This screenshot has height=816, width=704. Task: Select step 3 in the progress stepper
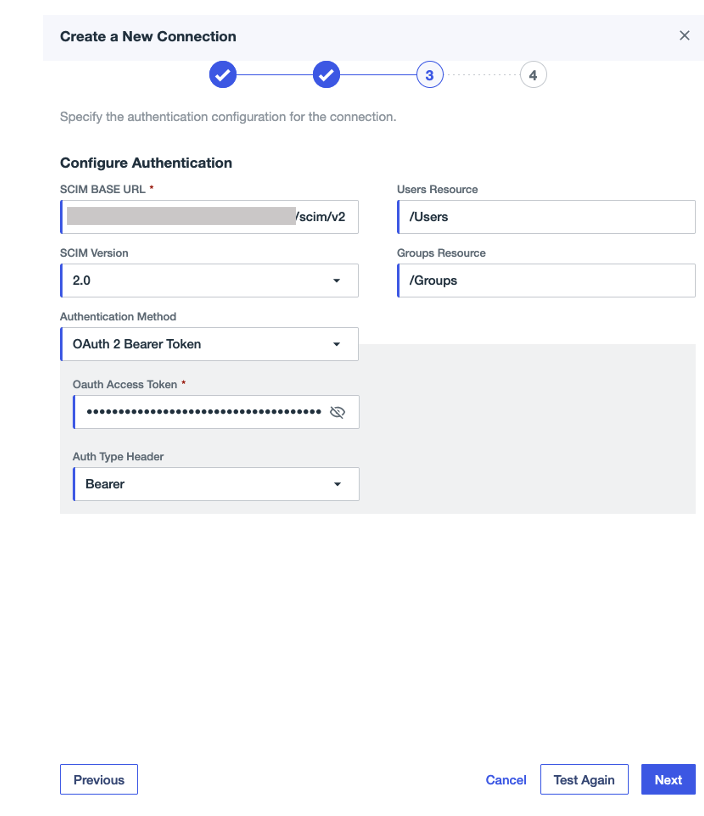point(429,74)
